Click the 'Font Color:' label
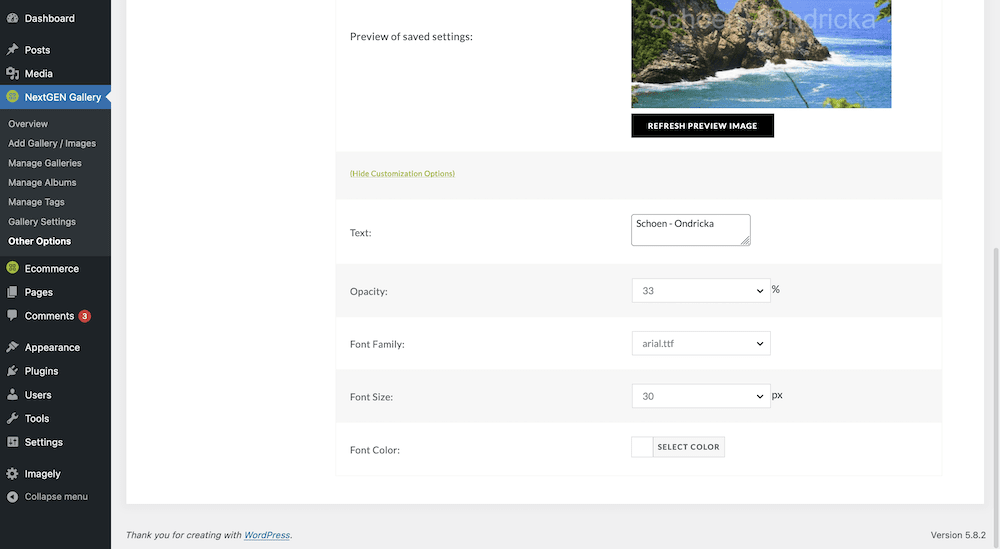 pos(374,450)
